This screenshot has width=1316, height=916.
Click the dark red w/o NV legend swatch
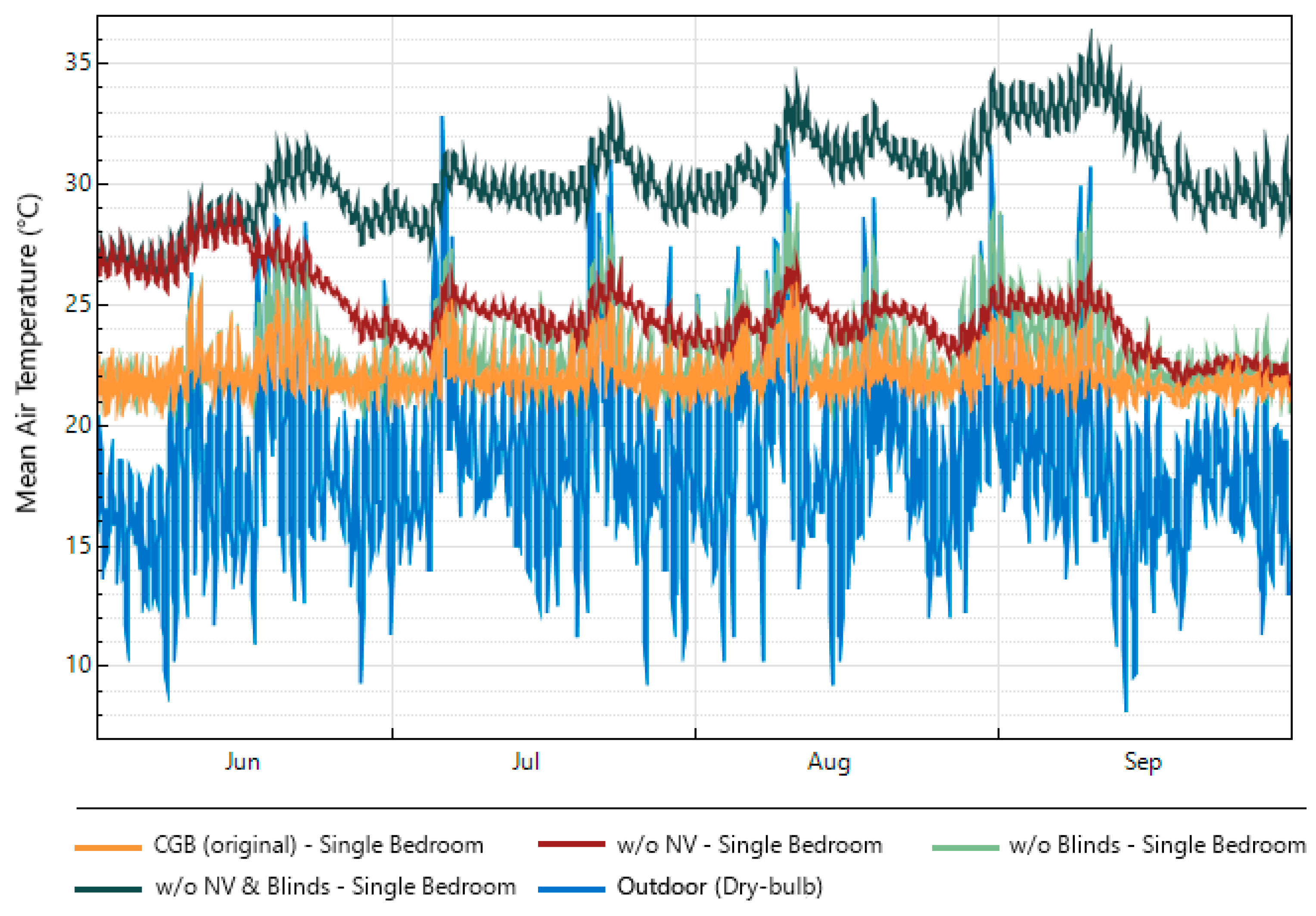pos(572,844)
